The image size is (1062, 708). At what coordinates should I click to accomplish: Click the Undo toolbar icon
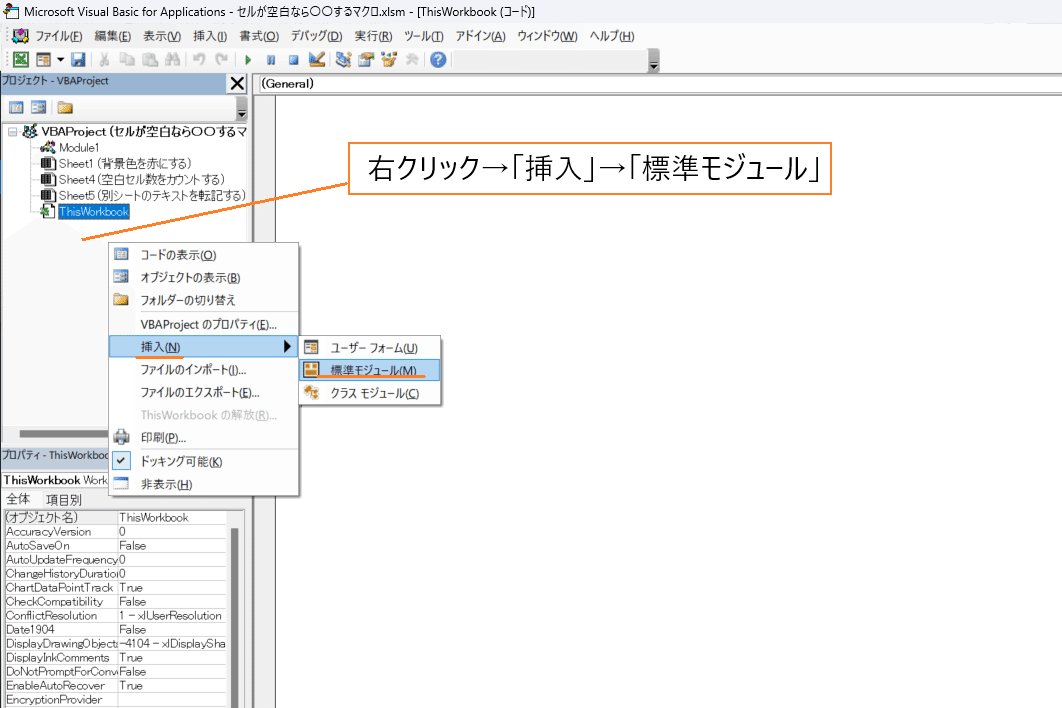[198, 60]
